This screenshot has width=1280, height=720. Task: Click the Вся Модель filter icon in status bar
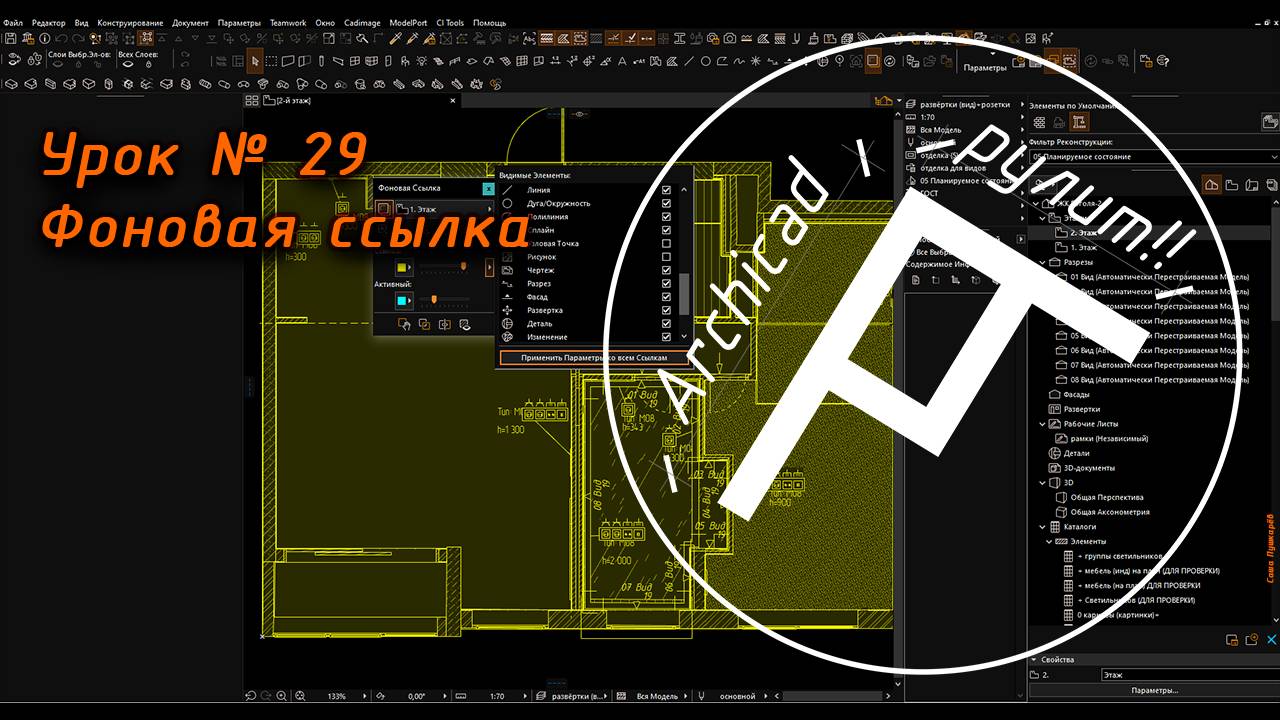pos(620,694)
